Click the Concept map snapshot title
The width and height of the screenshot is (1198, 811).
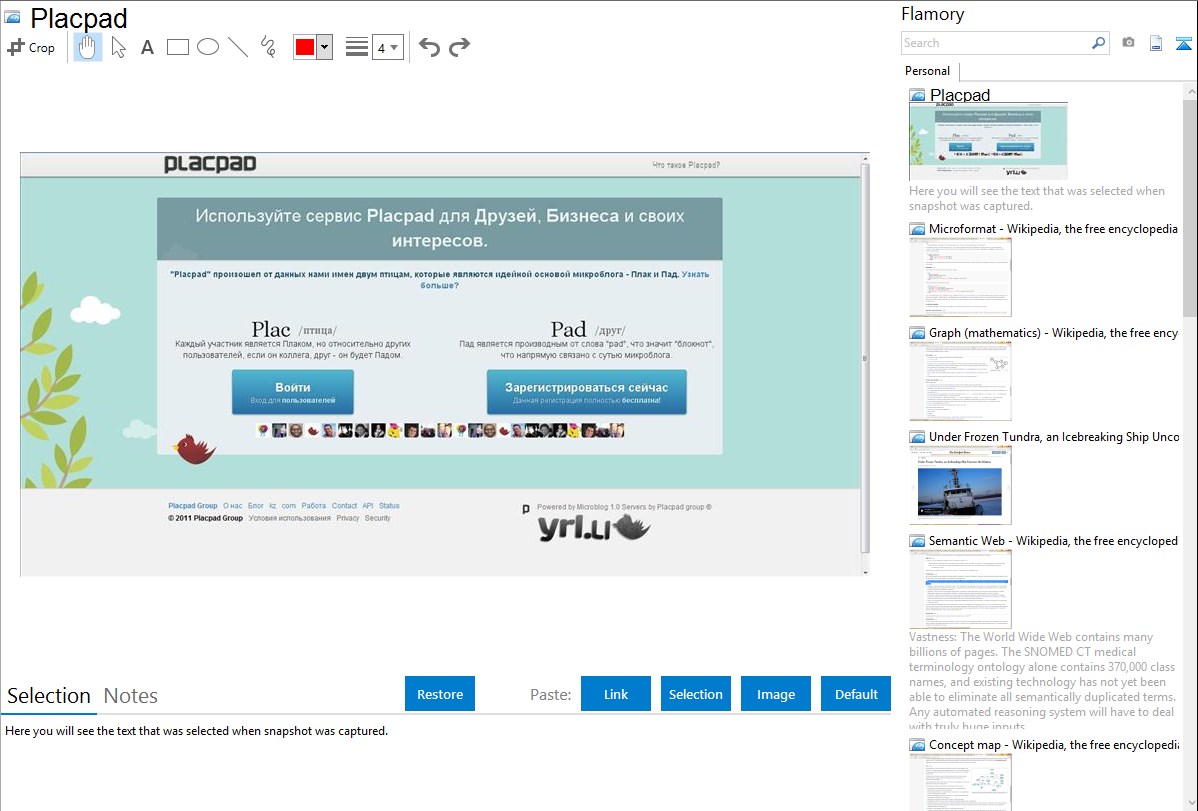coord(1053,744)
